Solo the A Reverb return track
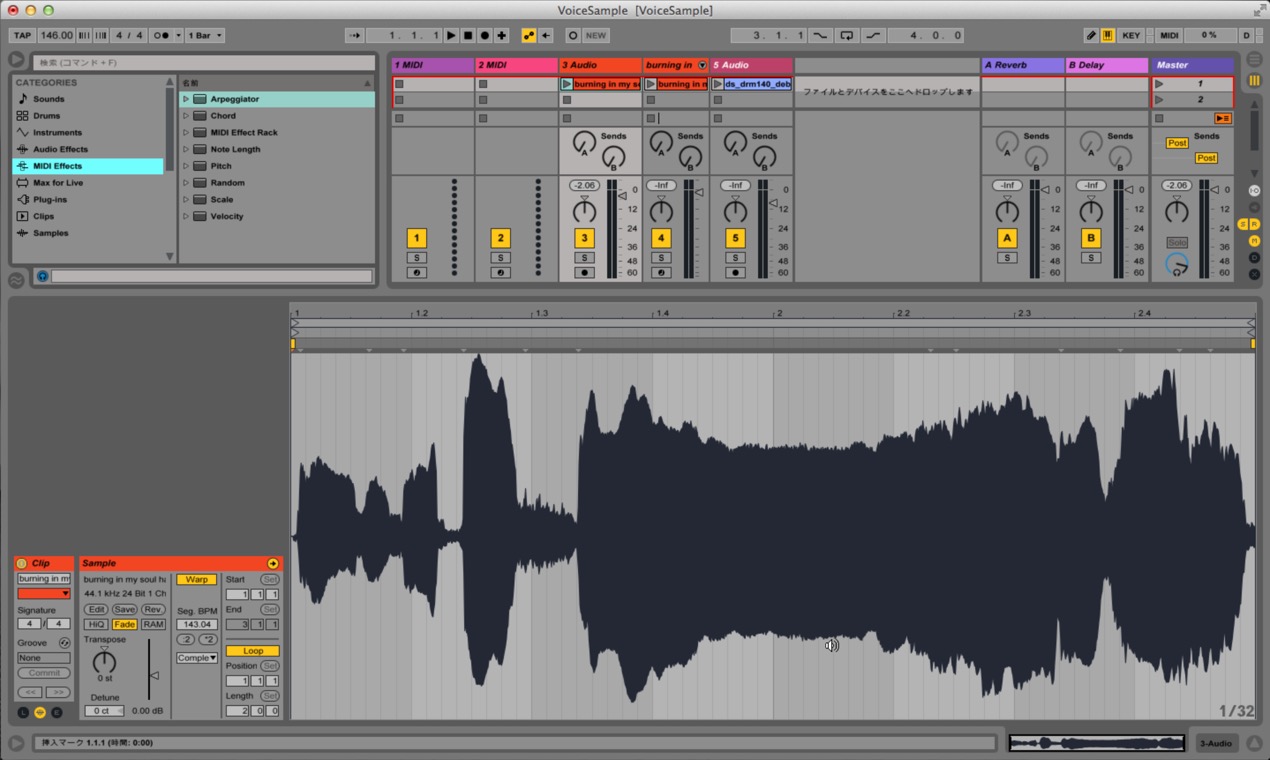The height and width of the screenshot is (760, 1270). click(1007, 258)
